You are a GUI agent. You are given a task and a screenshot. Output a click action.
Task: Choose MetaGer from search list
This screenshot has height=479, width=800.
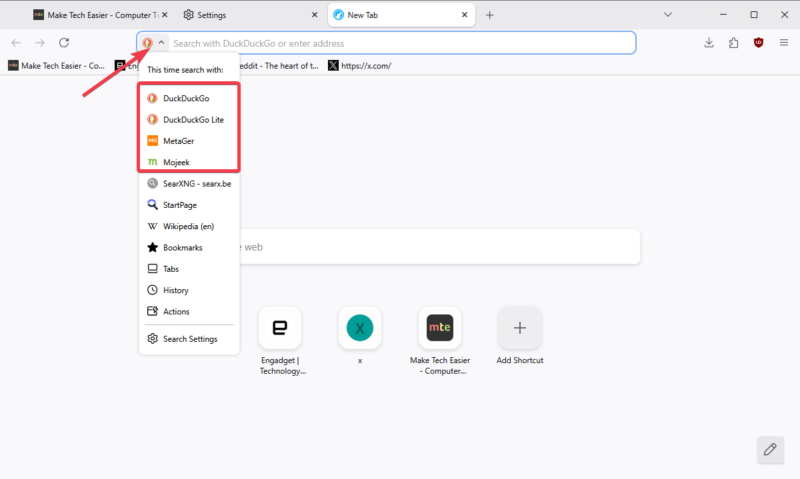click(x=179, y=141)
